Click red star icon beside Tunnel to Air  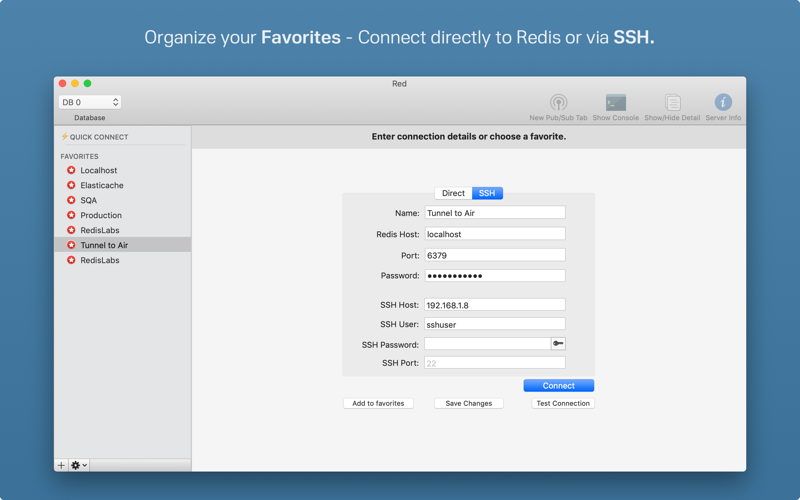(x=71, y=245)
